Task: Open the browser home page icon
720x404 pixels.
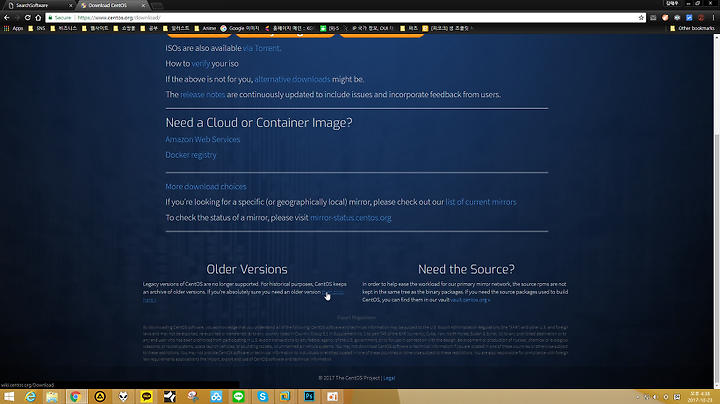Action: pyautogui.click(x=38, y=17)
